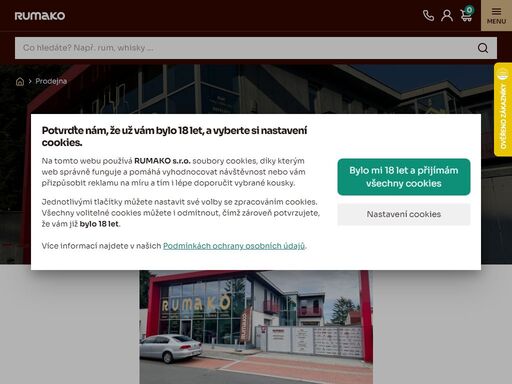Go to home via breadcrumb house icon

(20, 81)
